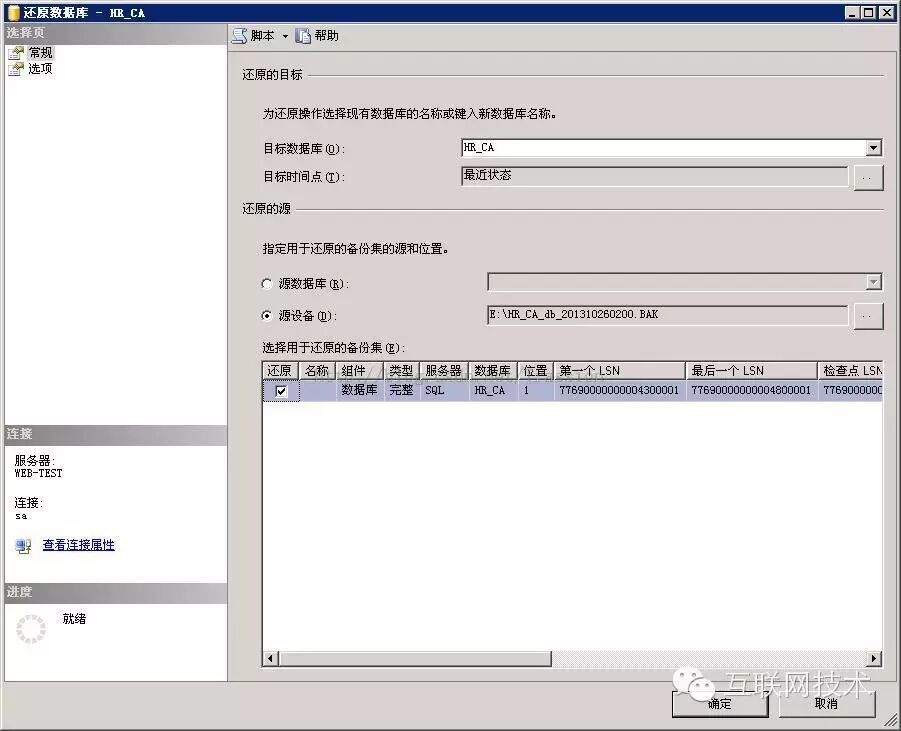Click the Help (帮助) toolbar icon
Screen dimensions: 901x731
(x=303, y=36)
